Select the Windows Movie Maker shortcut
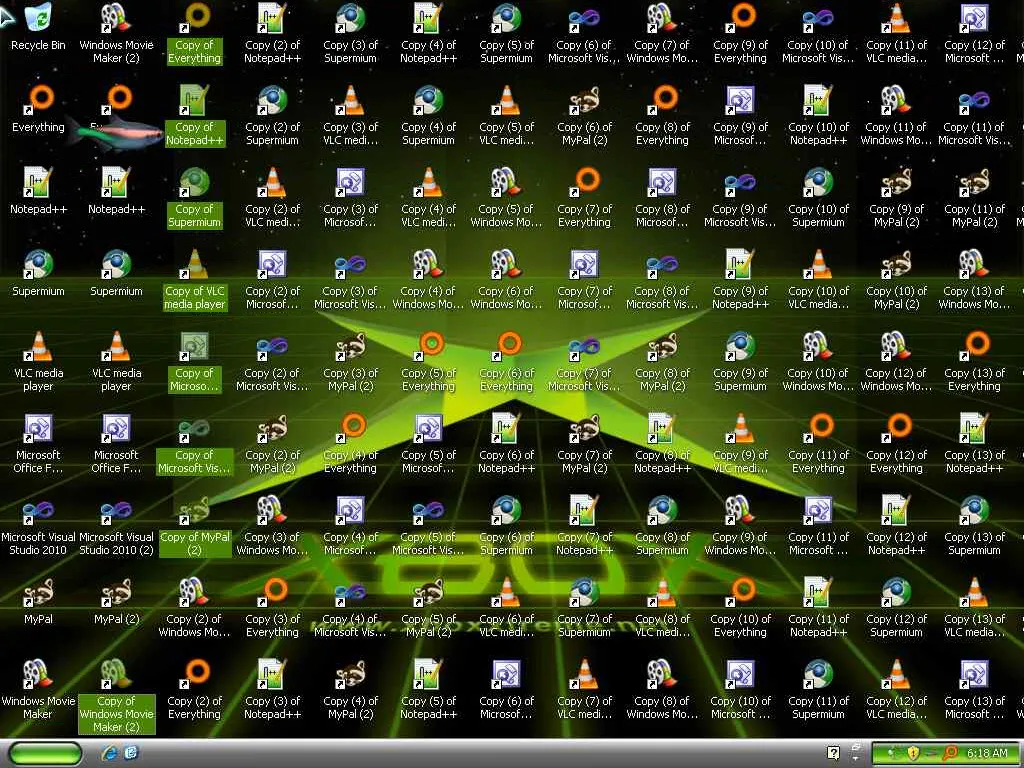1024x768 pixels. 38,689
